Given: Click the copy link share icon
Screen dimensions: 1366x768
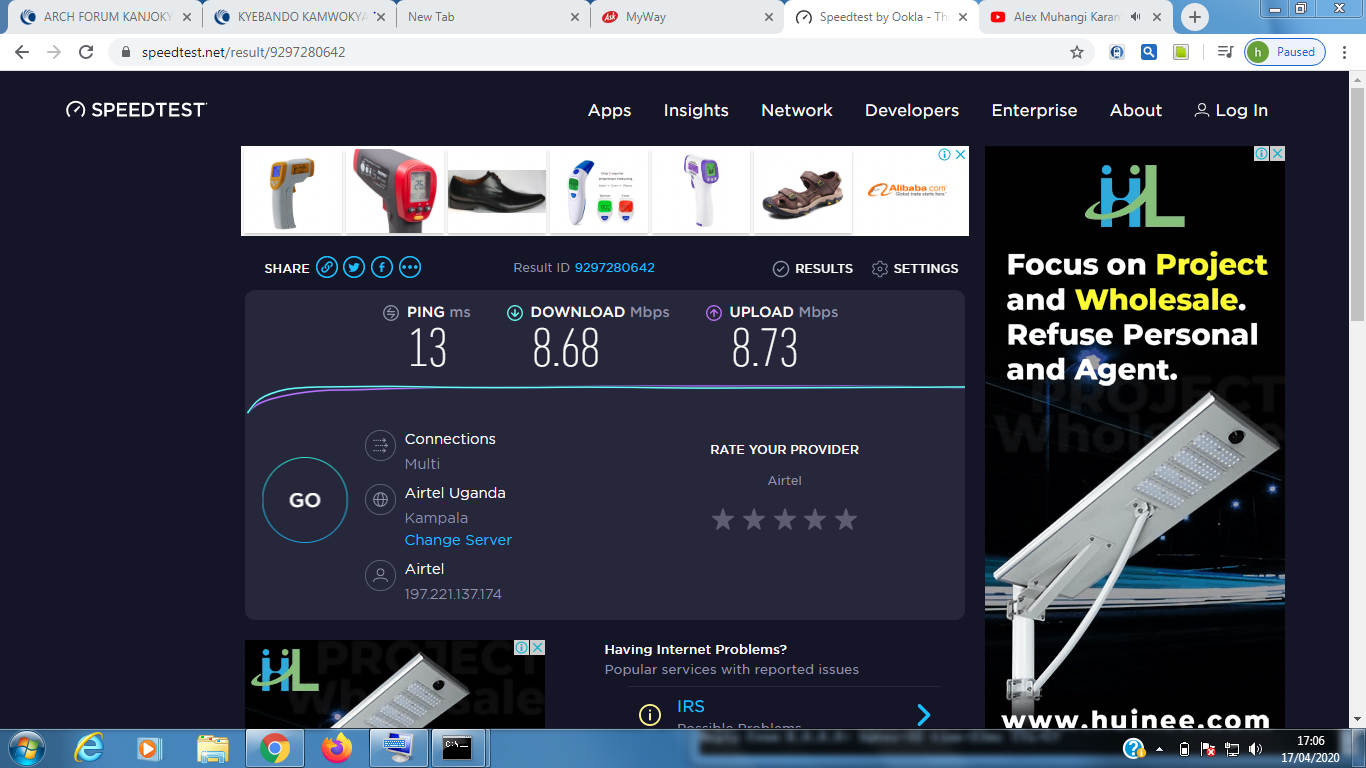Looking at the screenshot, I should click(327, 267).
